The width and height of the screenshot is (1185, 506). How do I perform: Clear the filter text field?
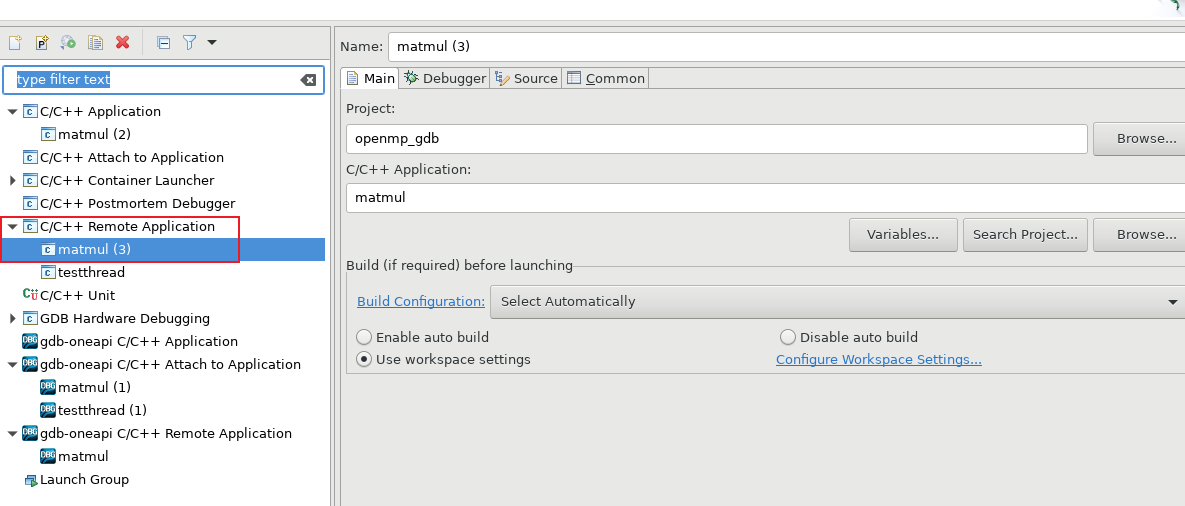(309, 80)
